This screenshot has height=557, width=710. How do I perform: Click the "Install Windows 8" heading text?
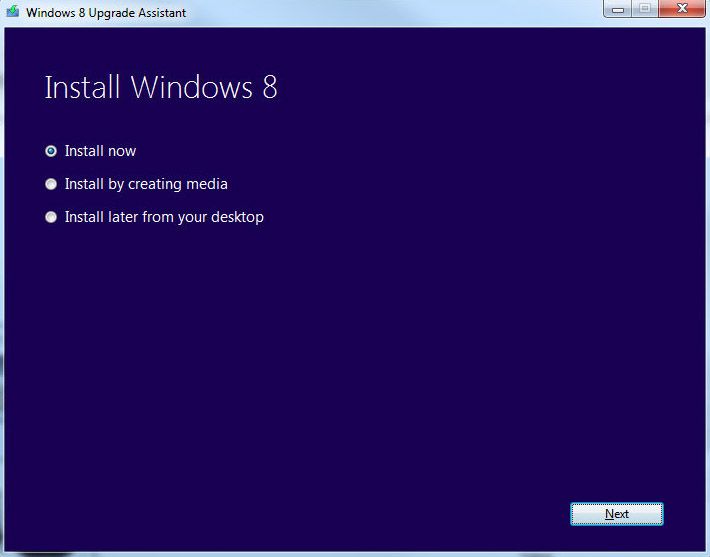pyautogui.click(x=161, y=87)
